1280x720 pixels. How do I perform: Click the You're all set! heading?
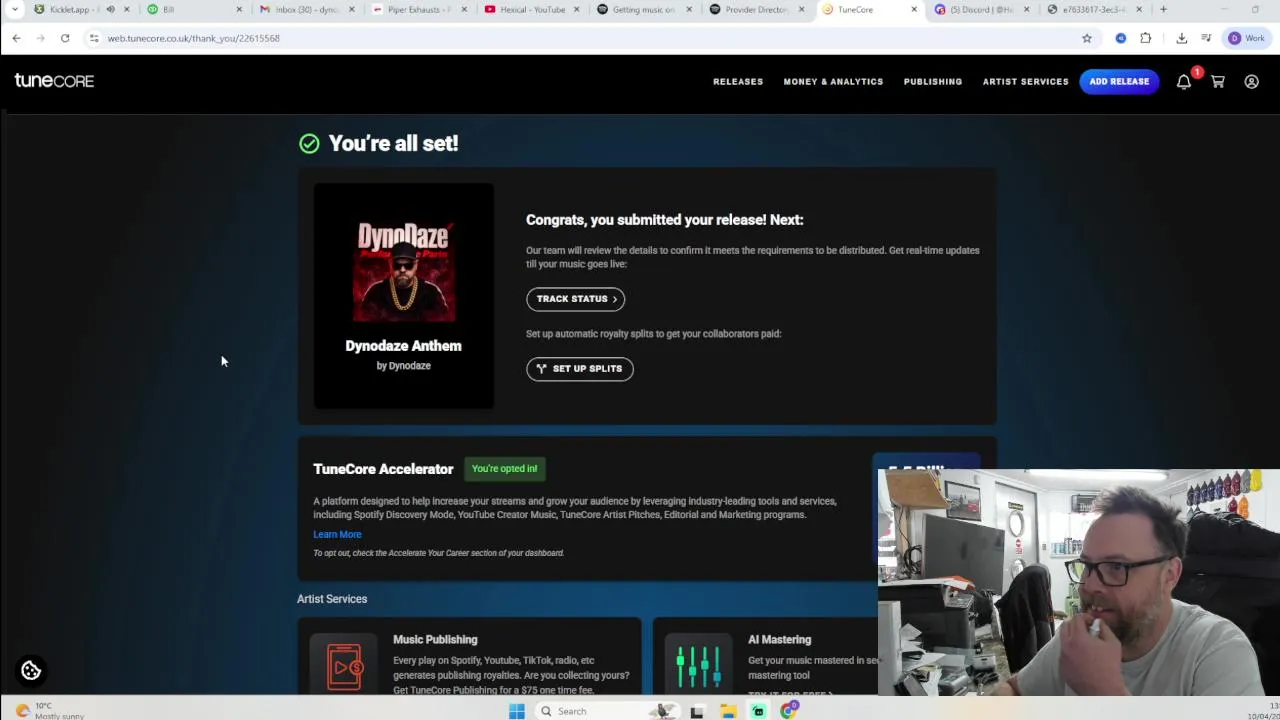click(x=393, y=144)
